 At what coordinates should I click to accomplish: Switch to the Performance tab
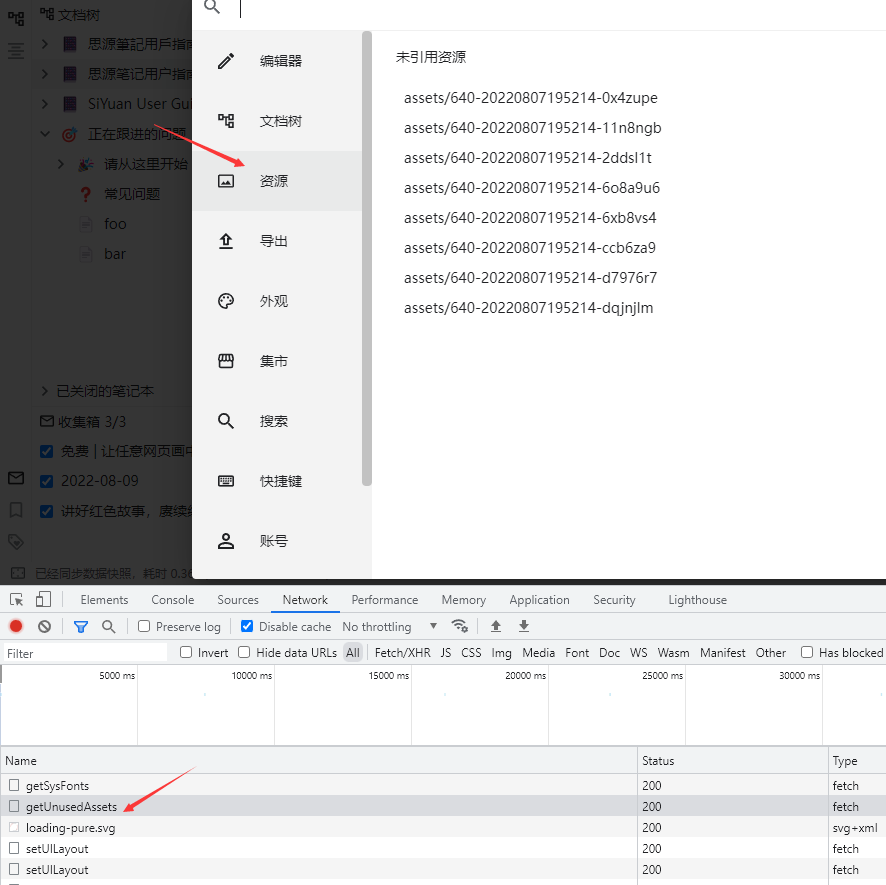384,600
